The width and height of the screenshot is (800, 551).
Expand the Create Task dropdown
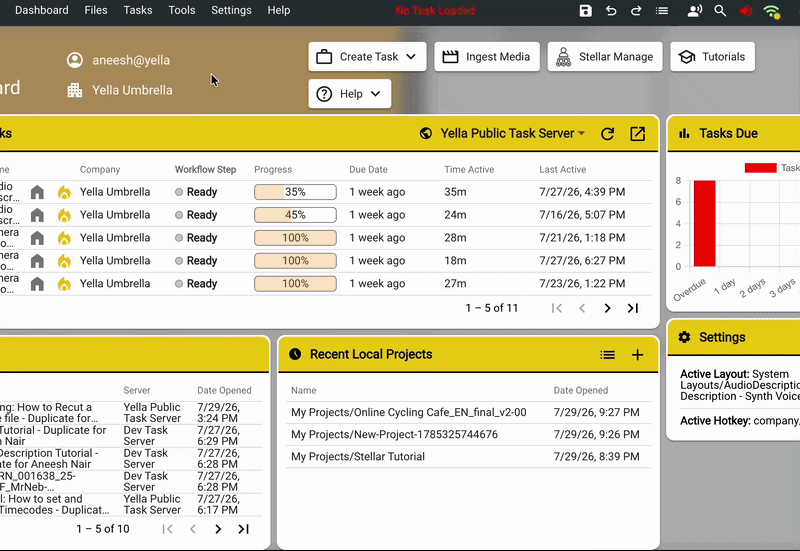click(x=367, y=57)
